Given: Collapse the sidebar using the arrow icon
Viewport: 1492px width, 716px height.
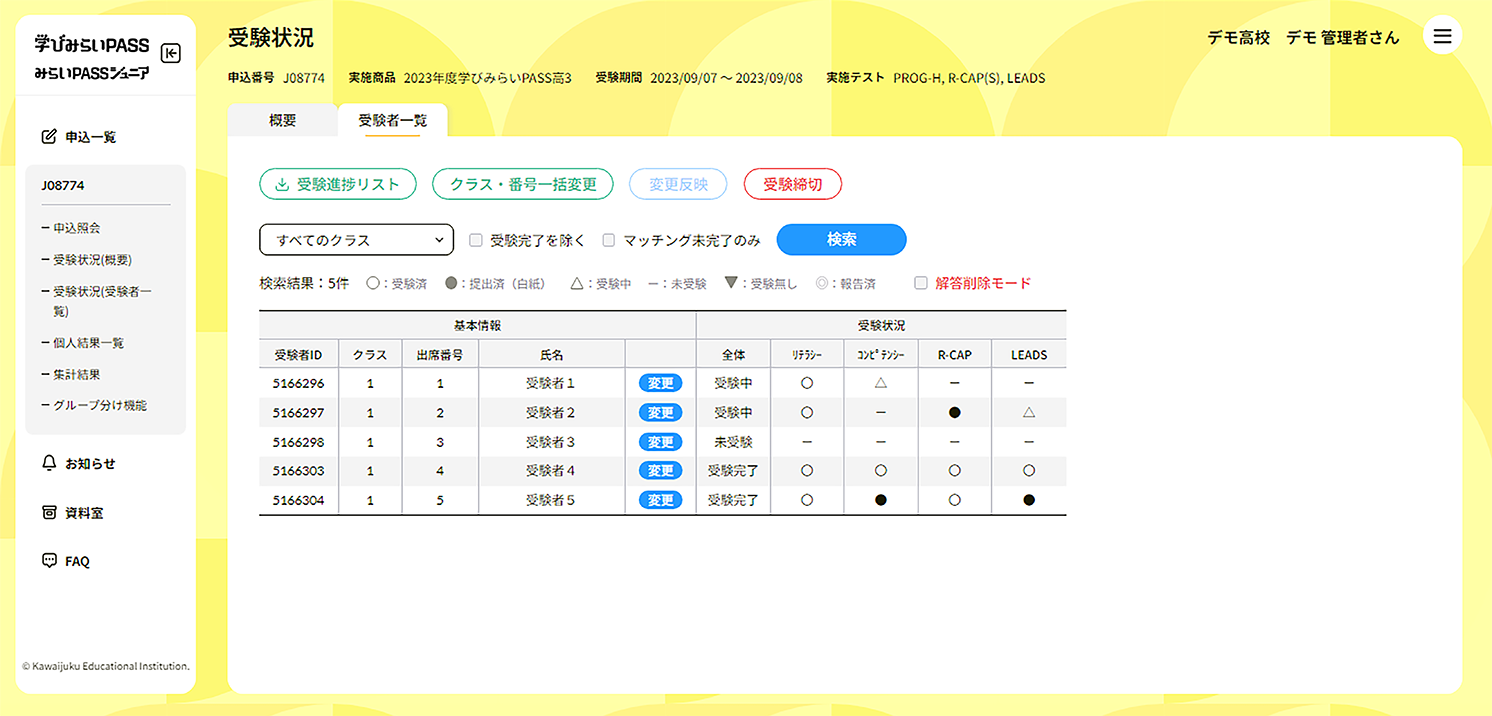Looking at the screenshot, I should (171, 54).
